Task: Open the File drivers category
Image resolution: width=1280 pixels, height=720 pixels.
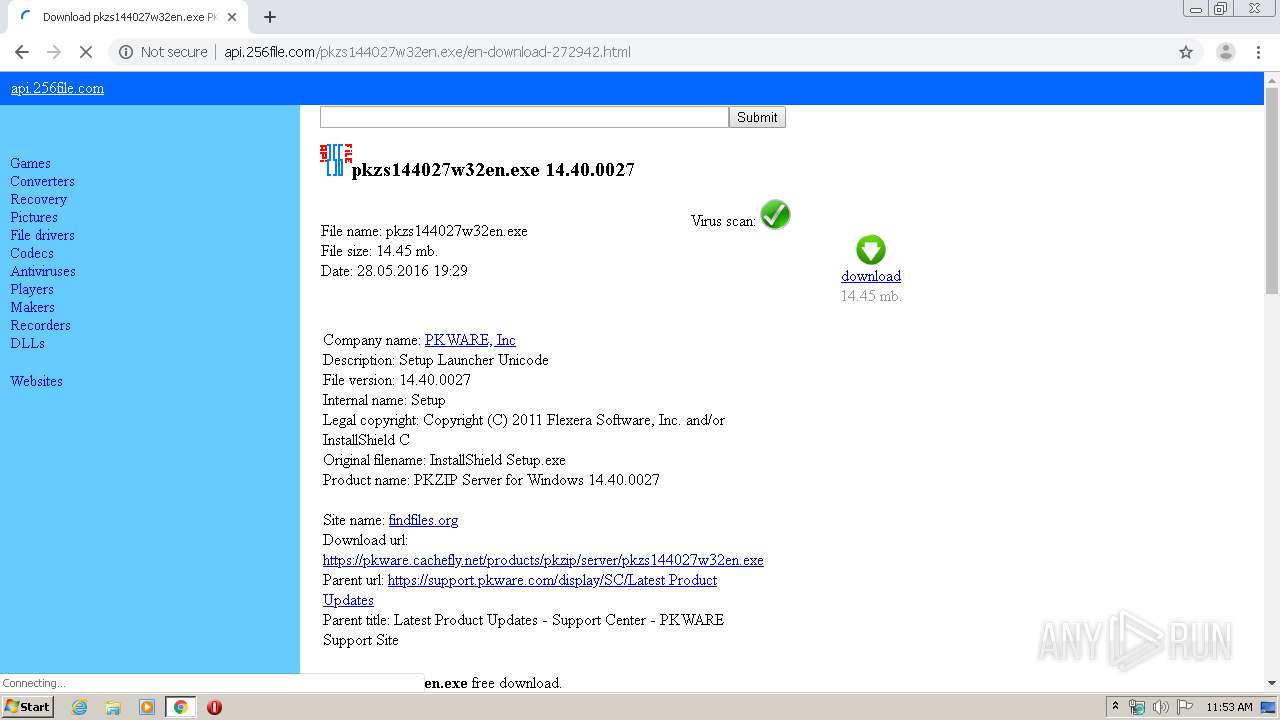Action: pyautogui.click(x=42, y=235)
